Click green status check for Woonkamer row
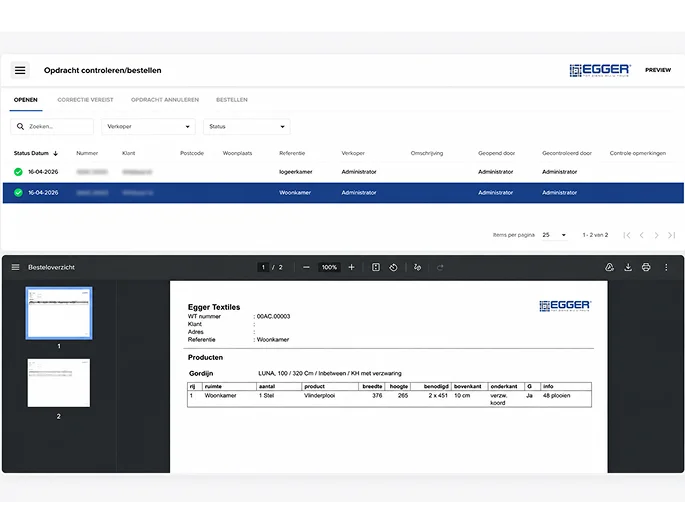Viewport: 686px width, 514px height. 18,192
